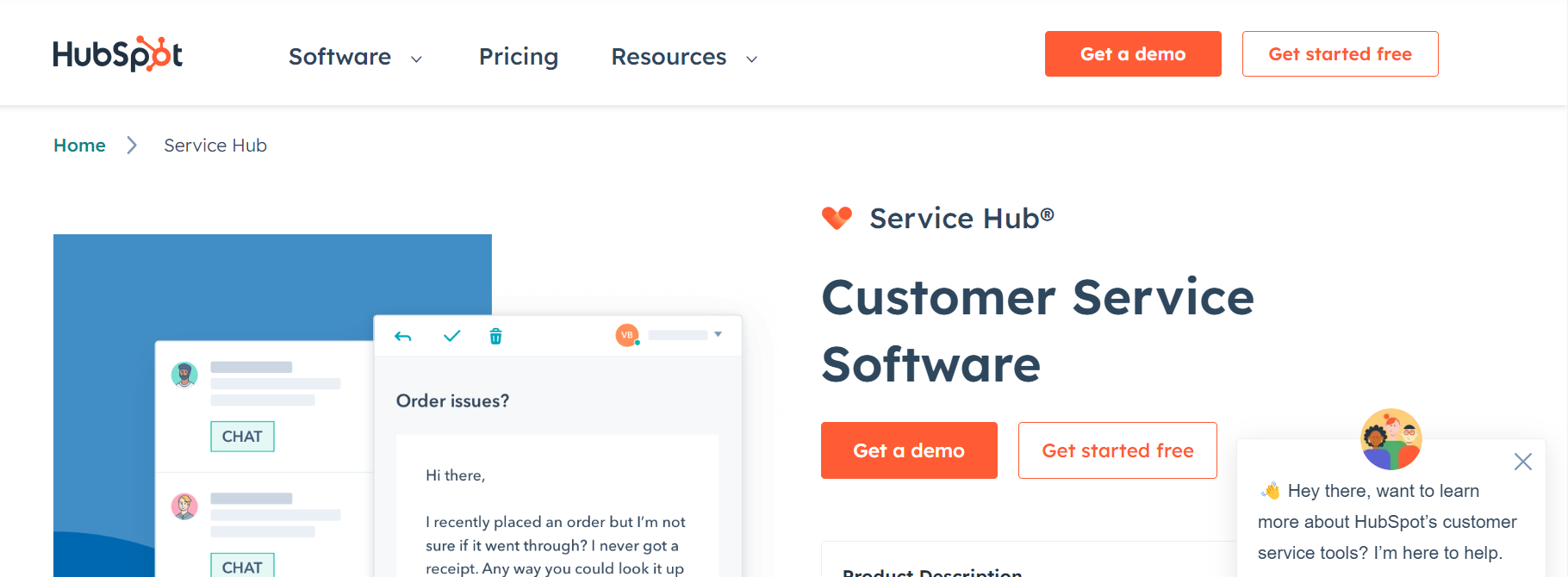Click the Service Hub heart icon

837,218
